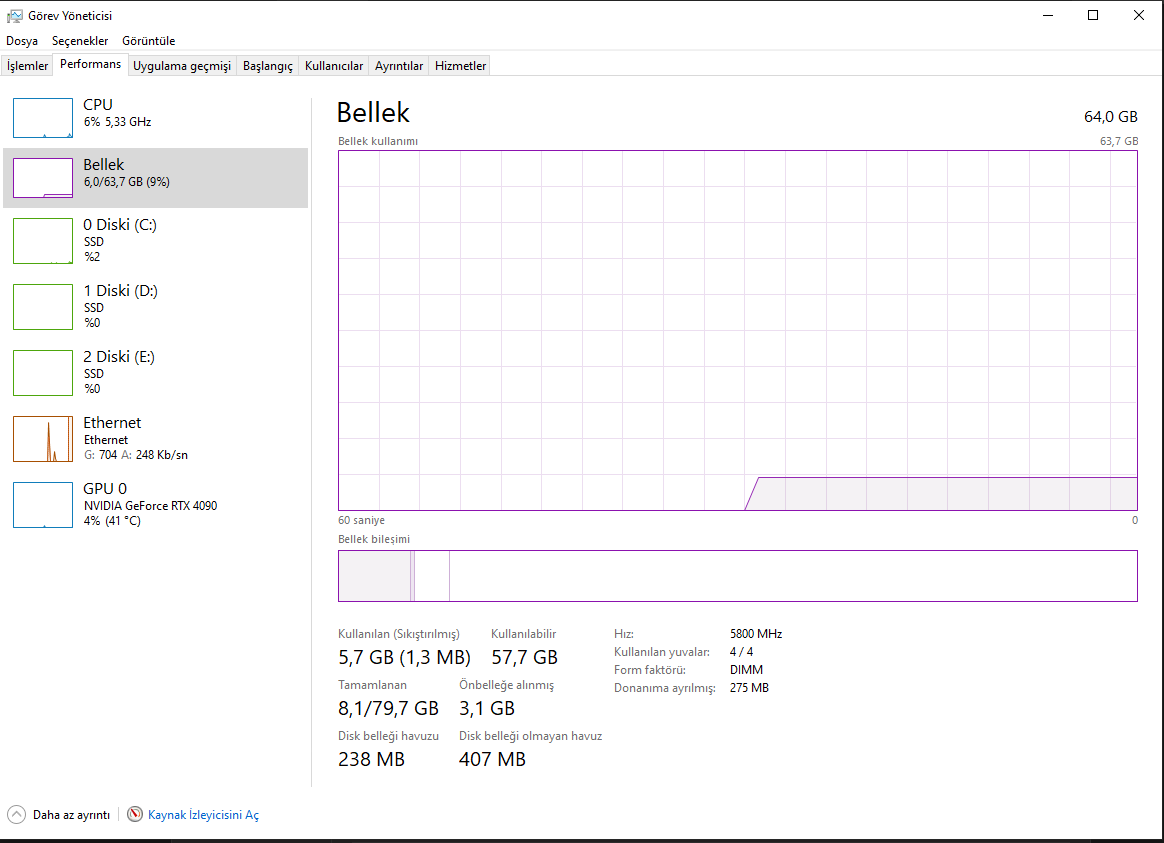The image size is (1164, 843).
Task: View GPU 0 NVIDIA RTX 4090 graph
Action: [x=43, y=505]
